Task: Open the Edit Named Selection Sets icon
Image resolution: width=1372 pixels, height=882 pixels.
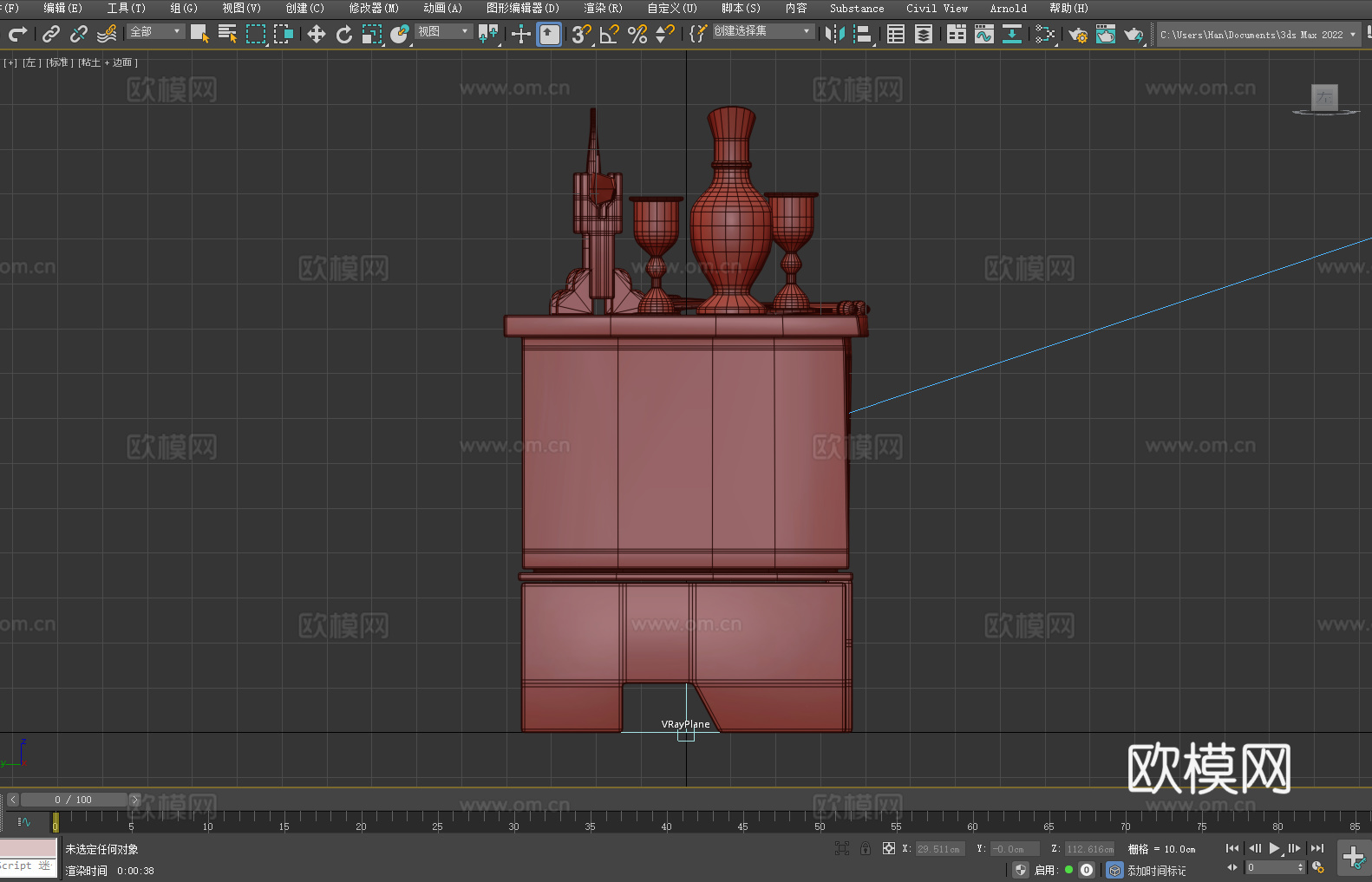Action: 698,34
